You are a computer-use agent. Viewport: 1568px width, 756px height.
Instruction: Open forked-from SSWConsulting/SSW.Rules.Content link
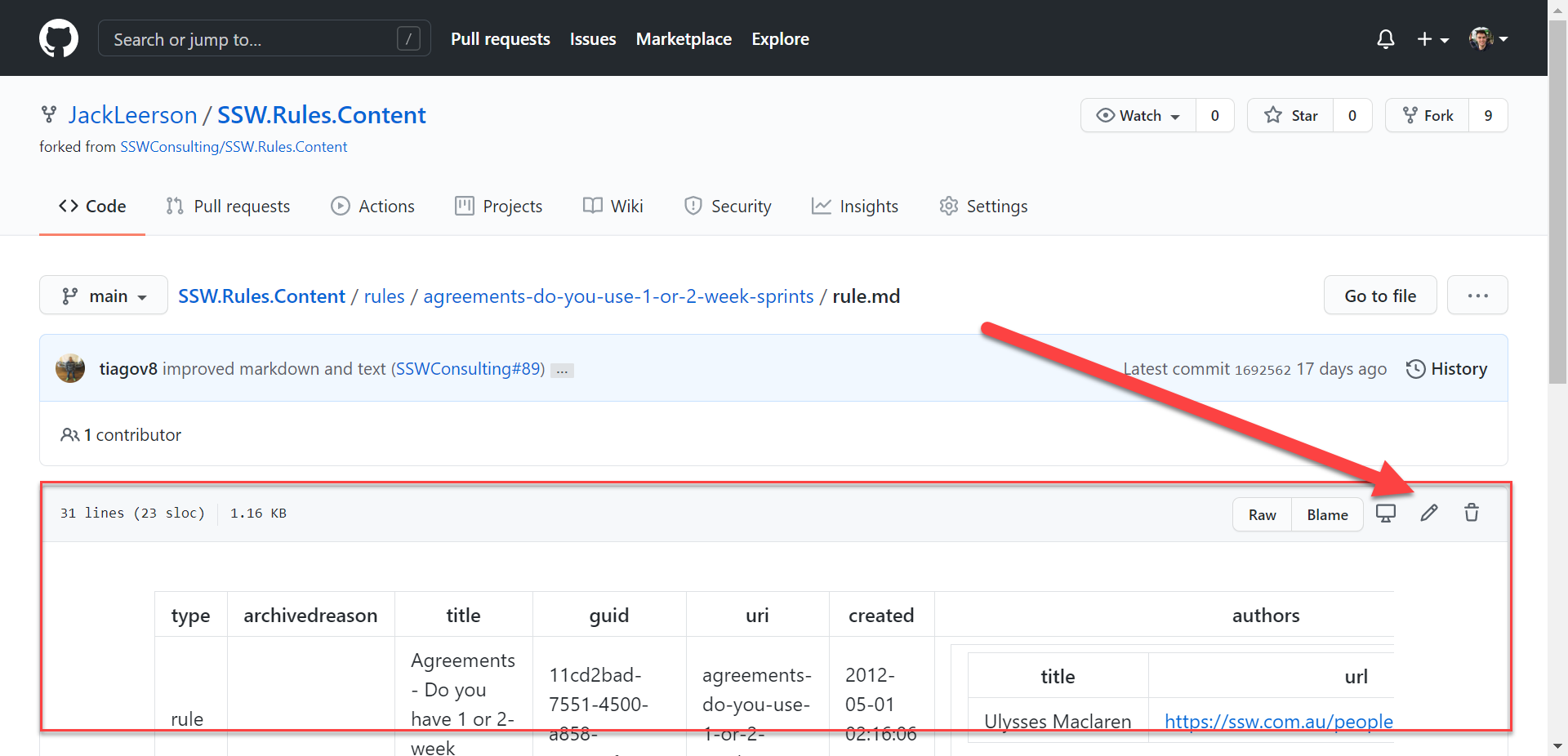(234, 147)
